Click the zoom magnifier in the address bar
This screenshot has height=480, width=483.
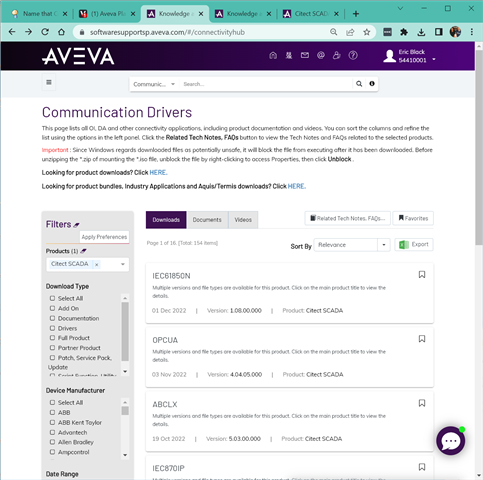[333, 32]
